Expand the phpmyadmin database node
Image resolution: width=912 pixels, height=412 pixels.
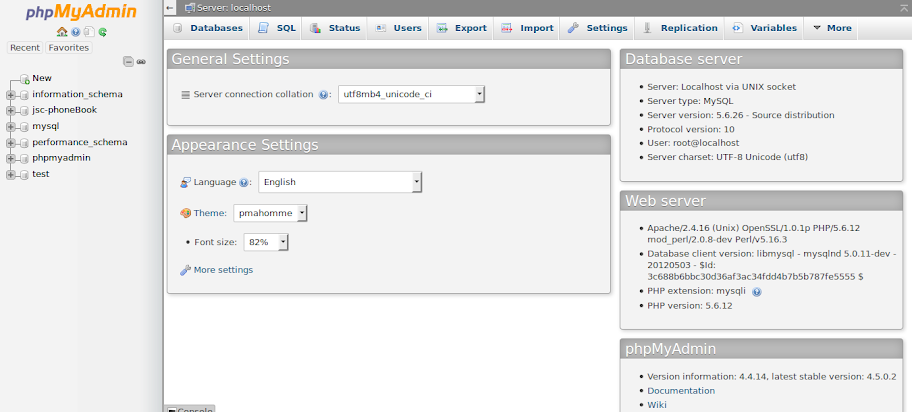(10, 158)
